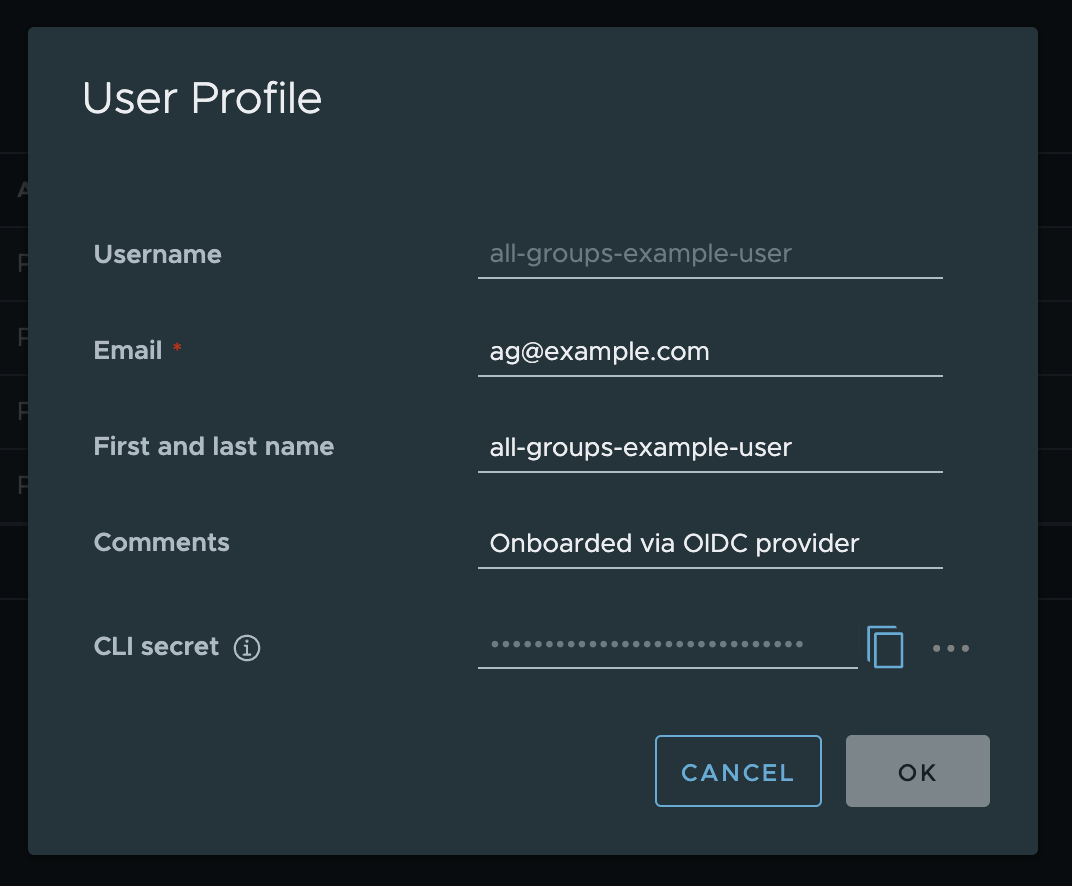The width and height of the screenshot is (1072, 886).
Task: Click the Username label
Action: pyautogui.click(x=157, y=255)
